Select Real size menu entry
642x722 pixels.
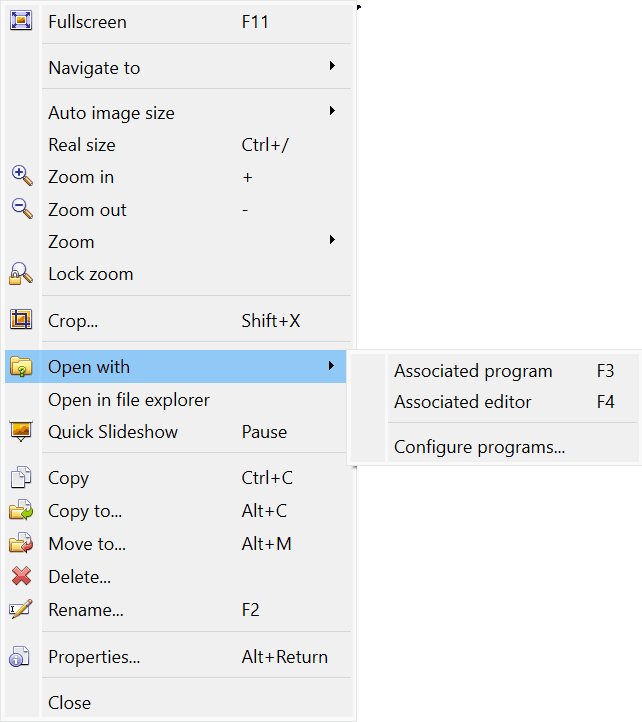click(82, 145)
